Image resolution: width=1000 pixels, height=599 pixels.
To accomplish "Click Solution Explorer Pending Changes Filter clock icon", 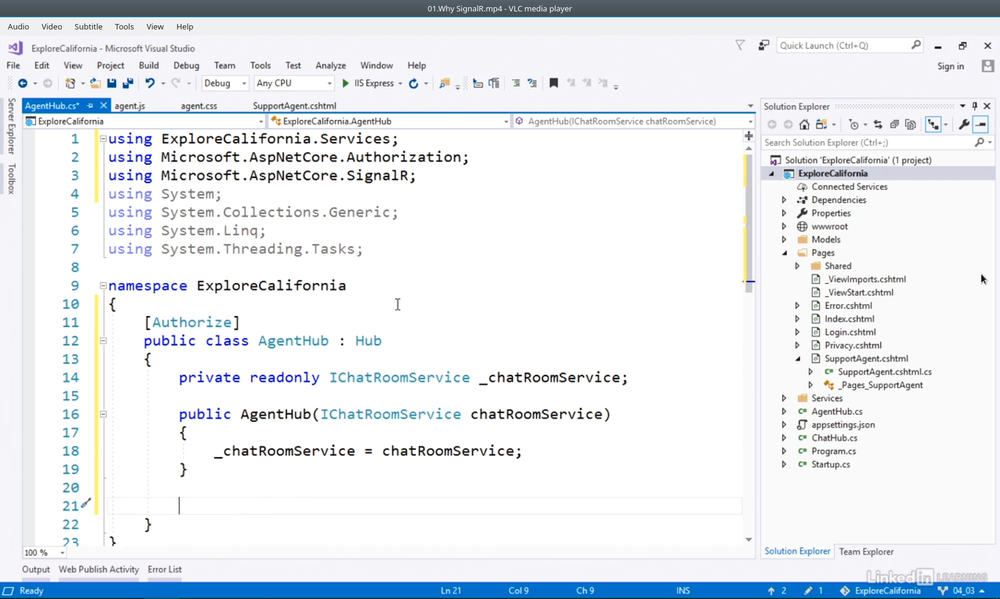I will click(x=853, y=124).
